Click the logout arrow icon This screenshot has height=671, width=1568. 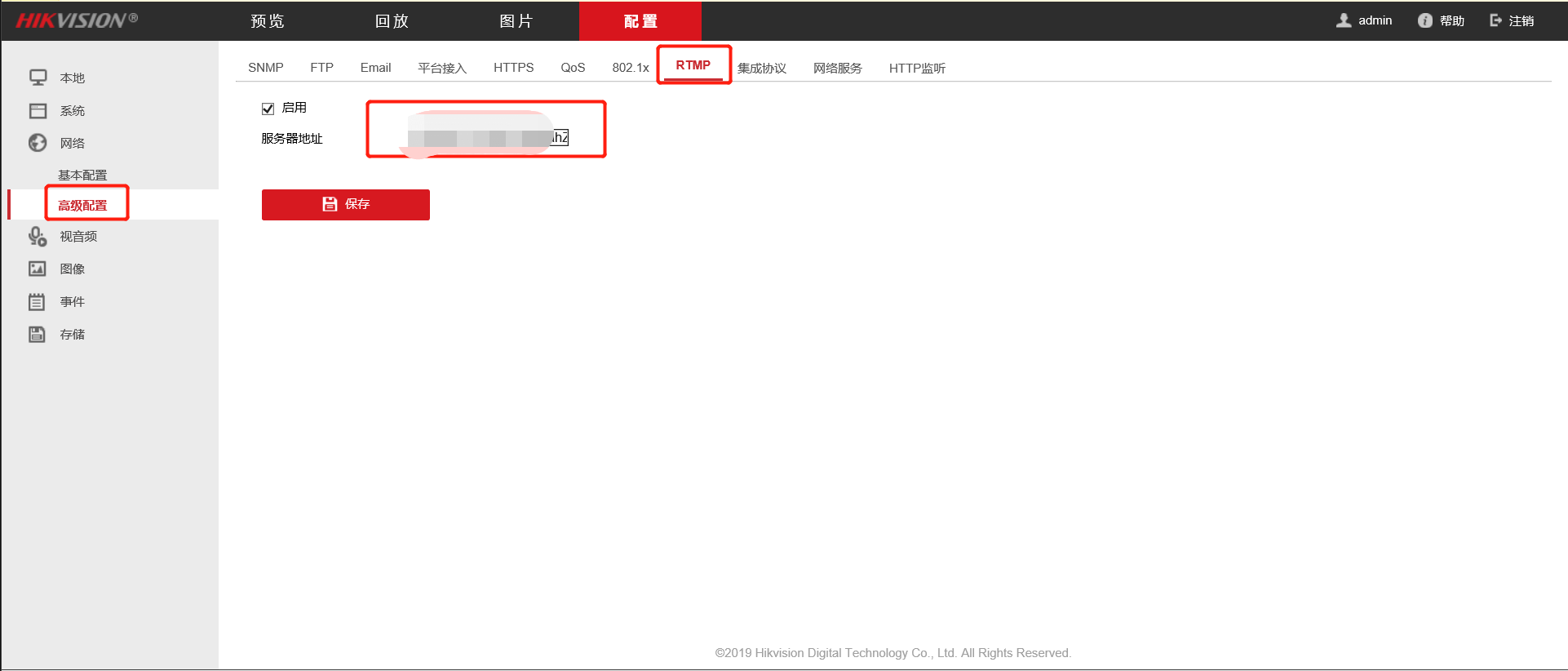click(x=1496, y=20)
